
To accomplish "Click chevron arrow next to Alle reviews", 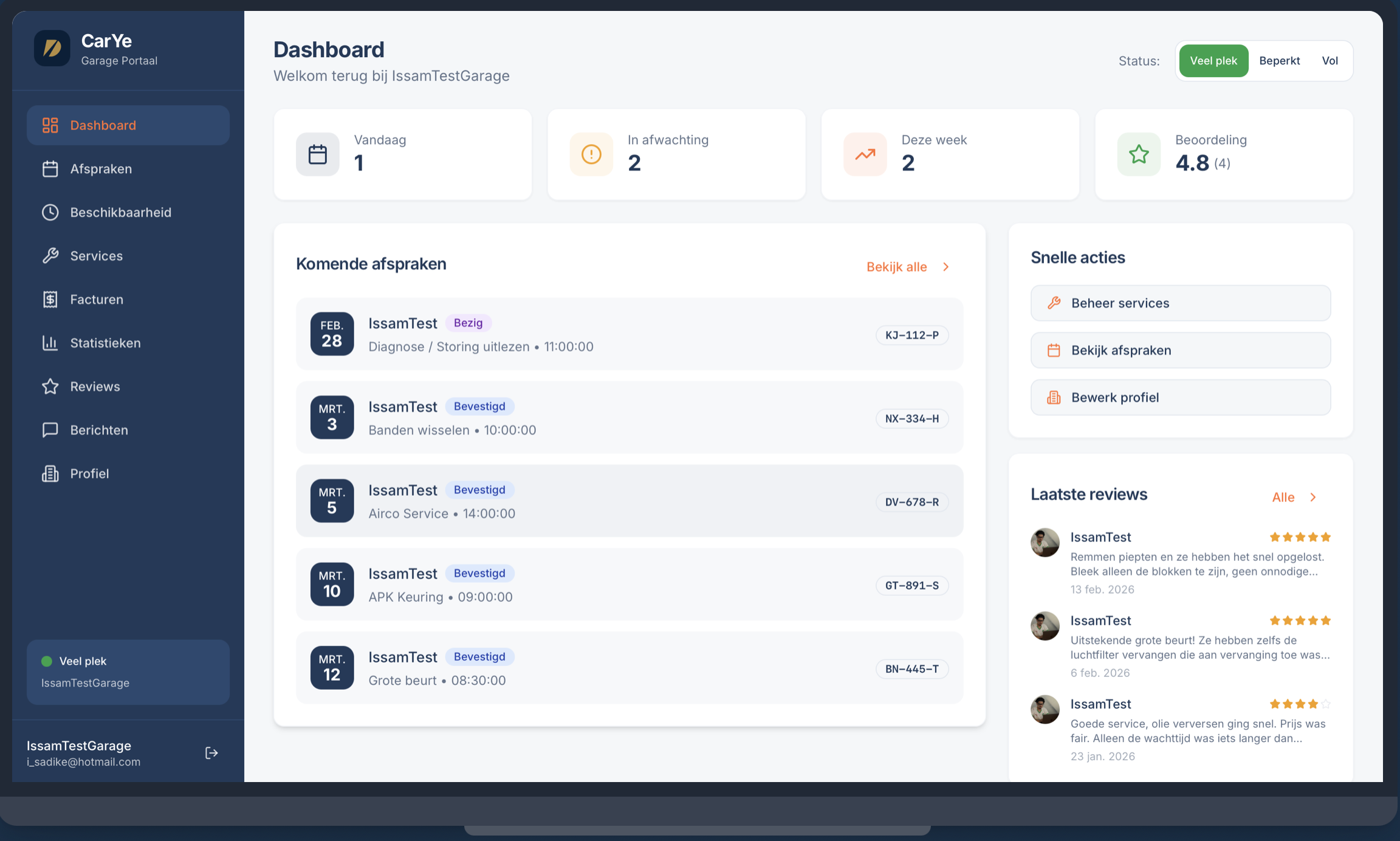I will [1313, 497].
